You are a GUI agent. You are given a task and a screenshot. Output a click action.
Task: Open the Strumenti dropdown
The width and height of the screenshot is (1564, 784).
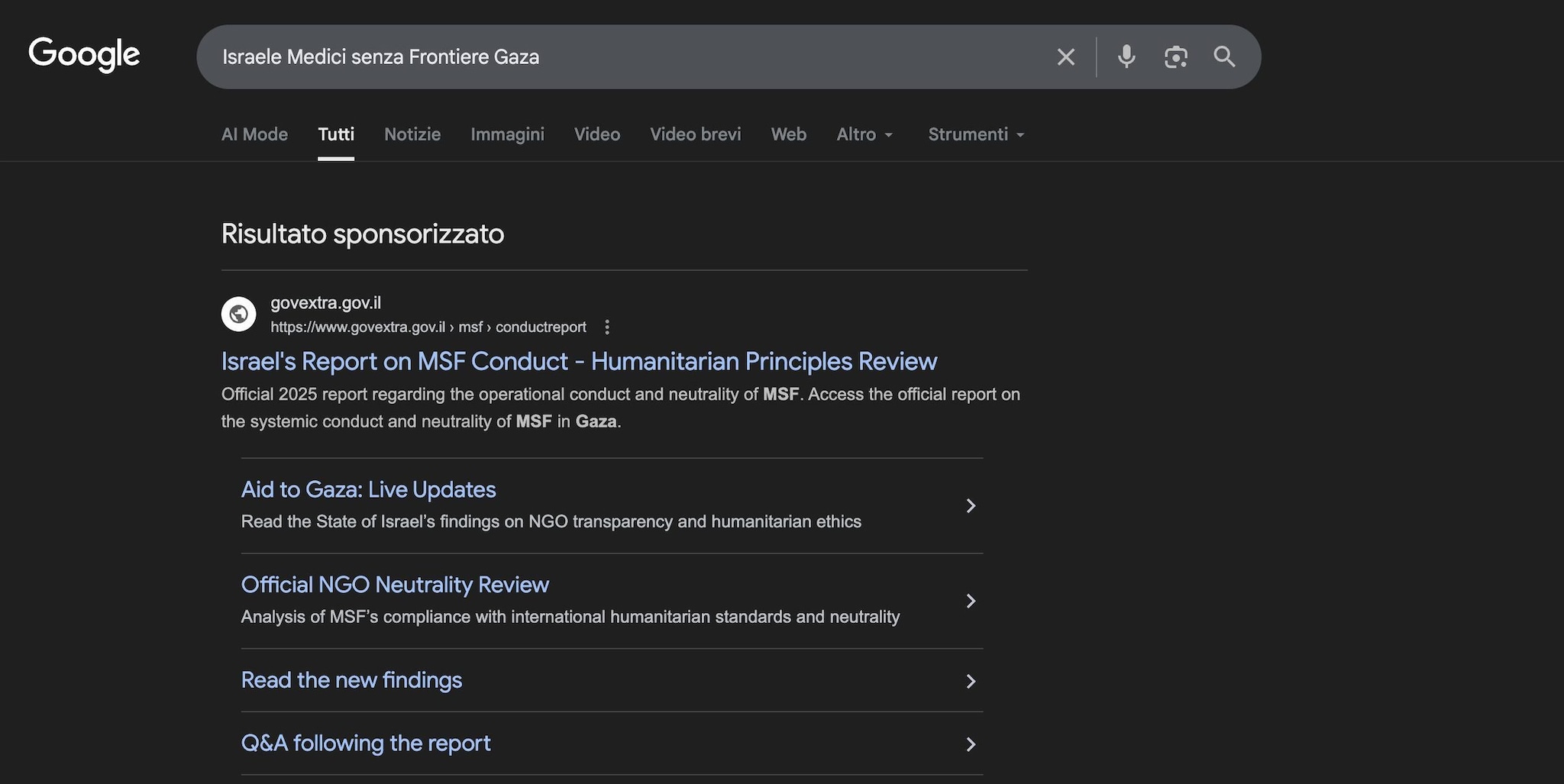[974, 134]
